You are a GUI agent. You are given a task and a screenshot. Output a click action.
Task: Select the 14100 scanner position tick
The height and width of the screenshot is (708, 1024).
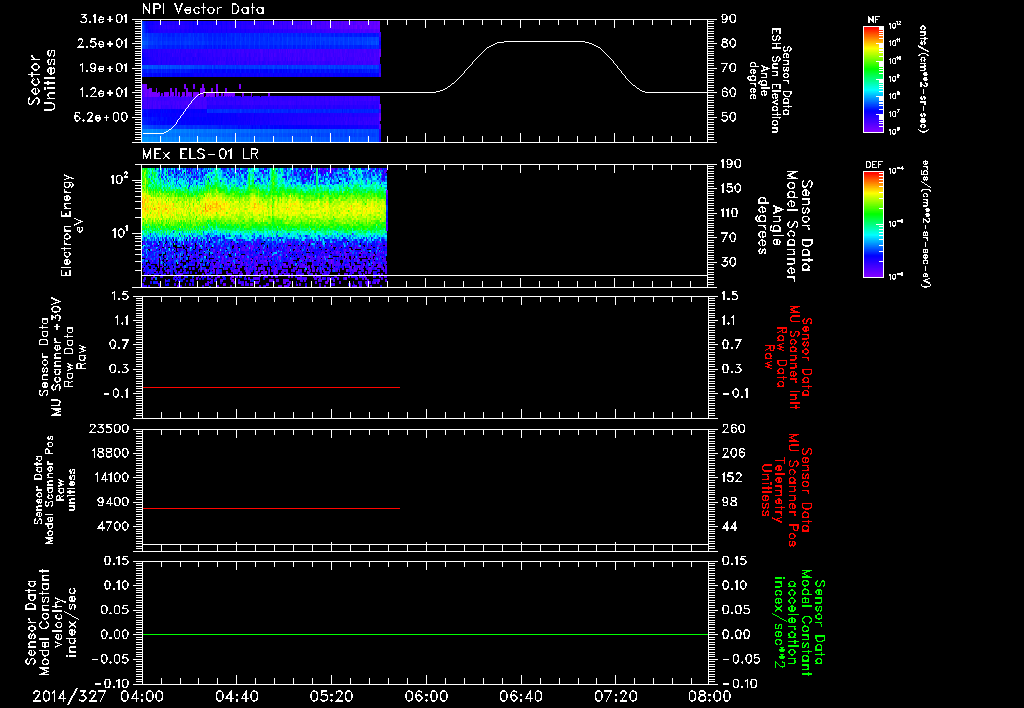click(x=110, y=477)
